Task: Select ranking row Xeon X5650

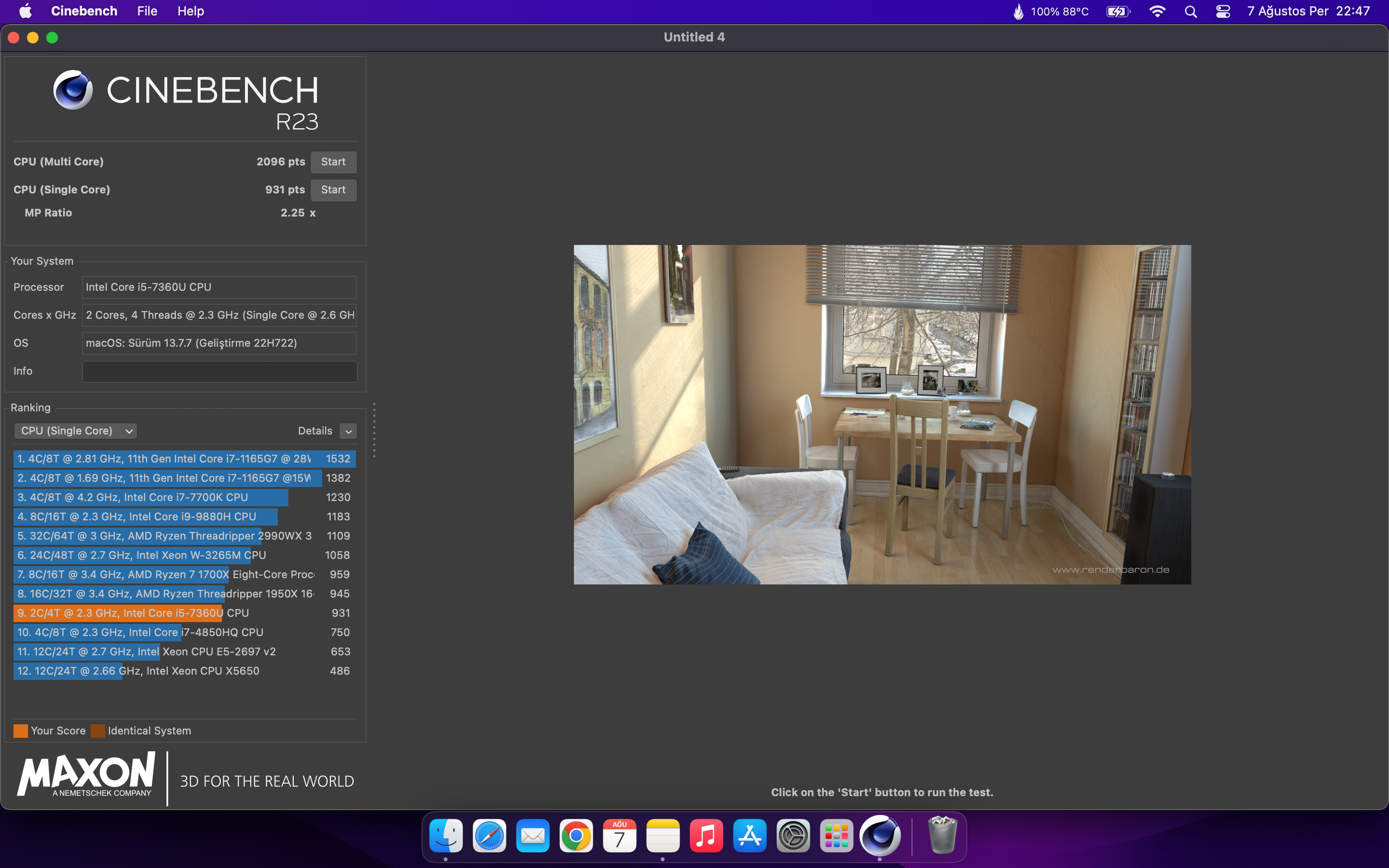Action: [184, 671]
